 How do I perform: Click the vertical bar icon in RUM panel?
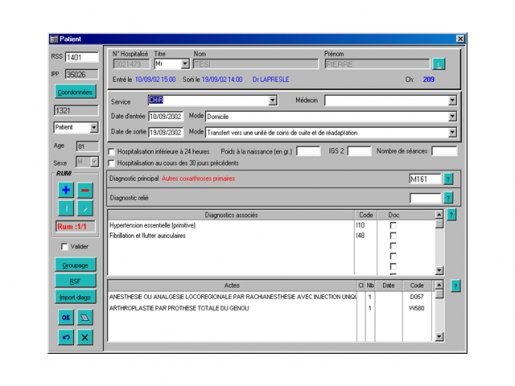coord(66,209)
